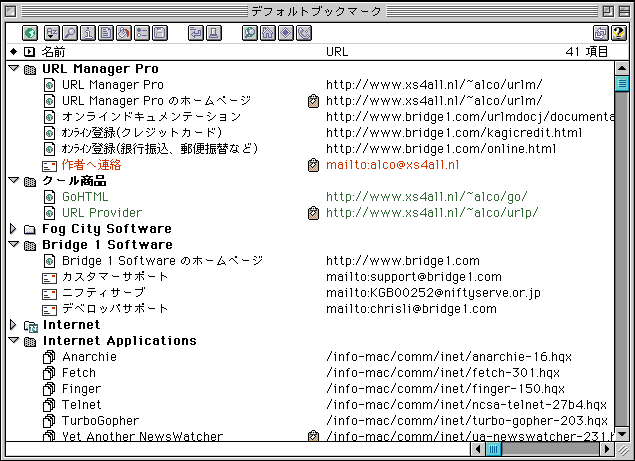The image size is (635, 461).
Task: Click the note clipboard icon beside 作者へ連絡
Action: click(313, 165)
